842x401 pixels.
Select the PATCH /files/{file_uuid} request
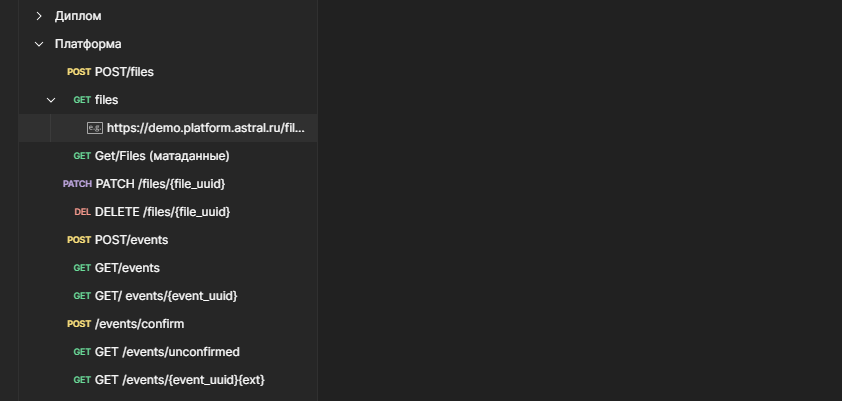[x=160, y=184]
